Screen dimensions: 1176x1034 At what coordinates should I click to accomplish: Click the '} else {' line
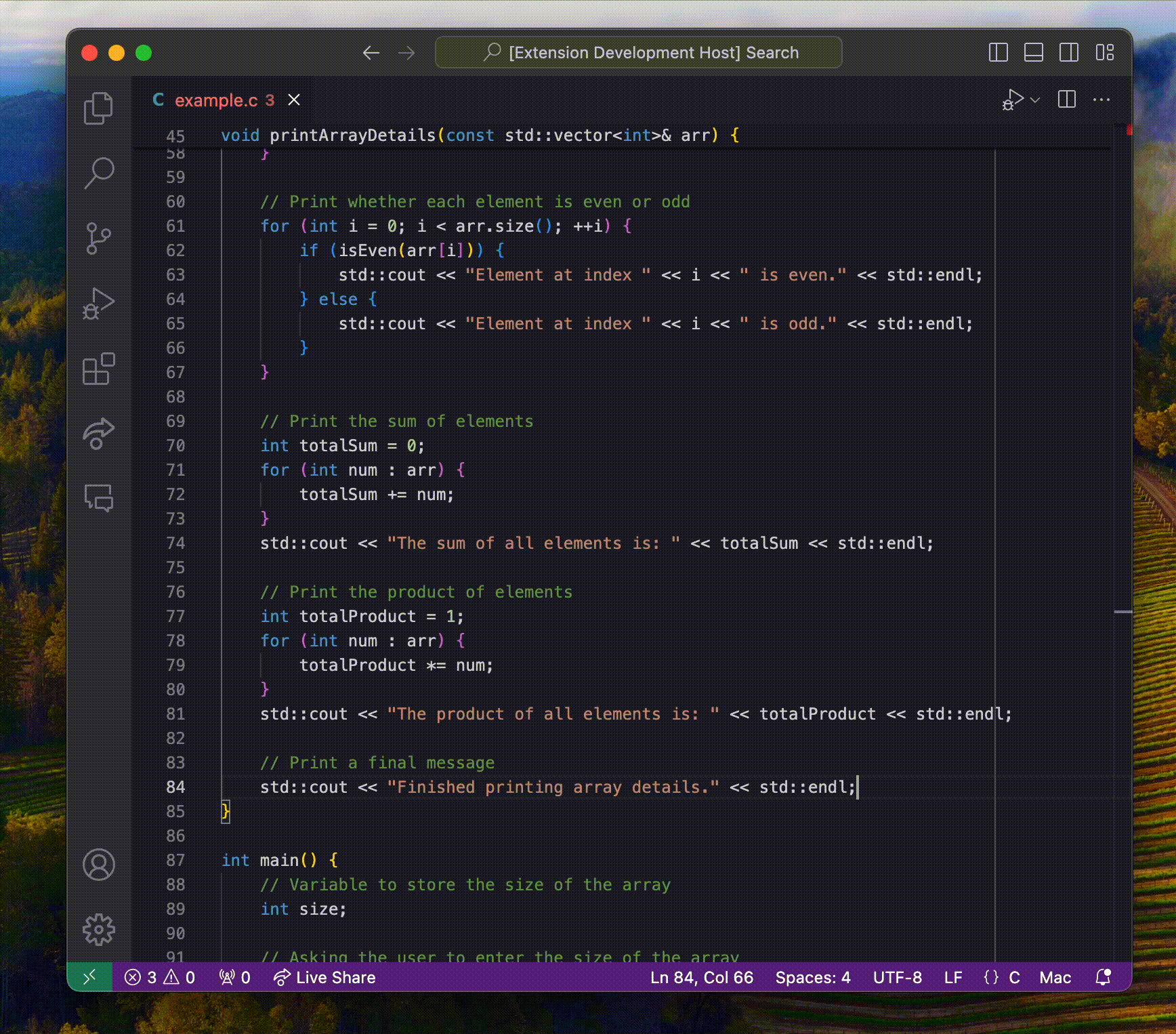(338, 299)
